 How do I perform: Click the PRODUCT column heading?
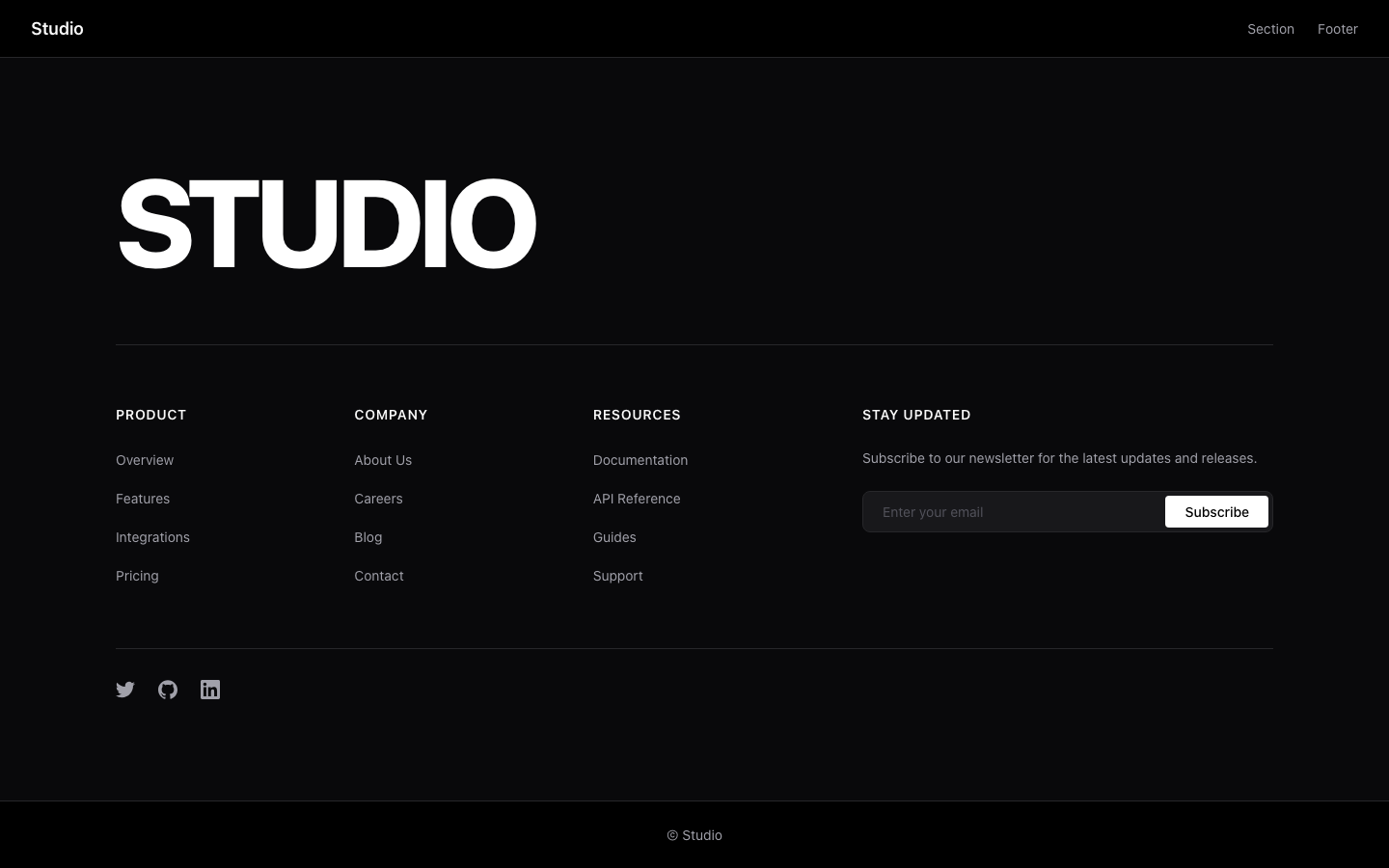[x=150, y=415]
